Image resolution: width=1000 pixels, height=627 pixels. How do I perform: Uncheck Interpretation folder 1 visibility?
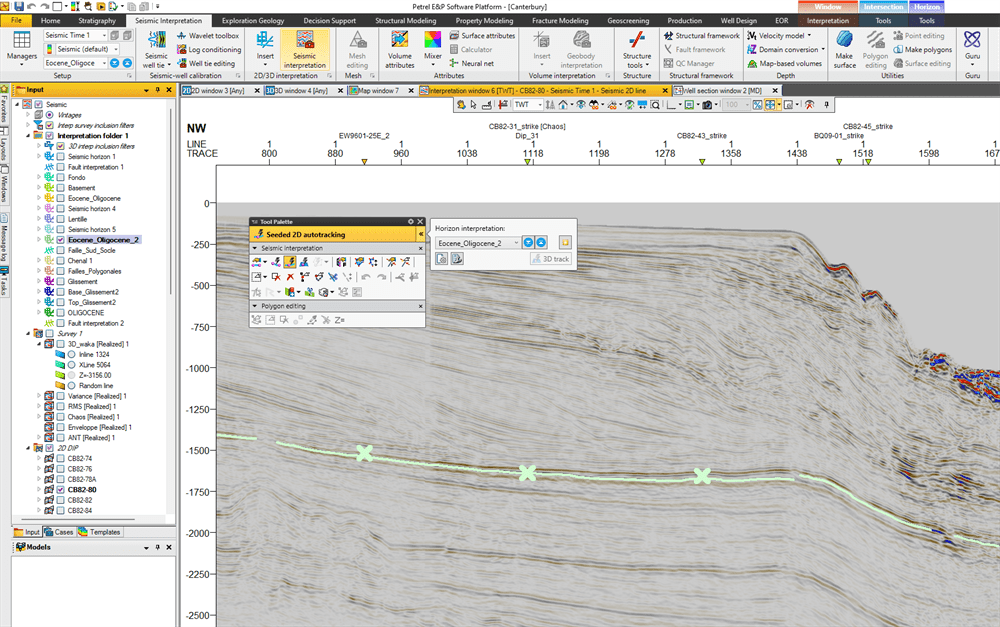(x=48, y=135)
